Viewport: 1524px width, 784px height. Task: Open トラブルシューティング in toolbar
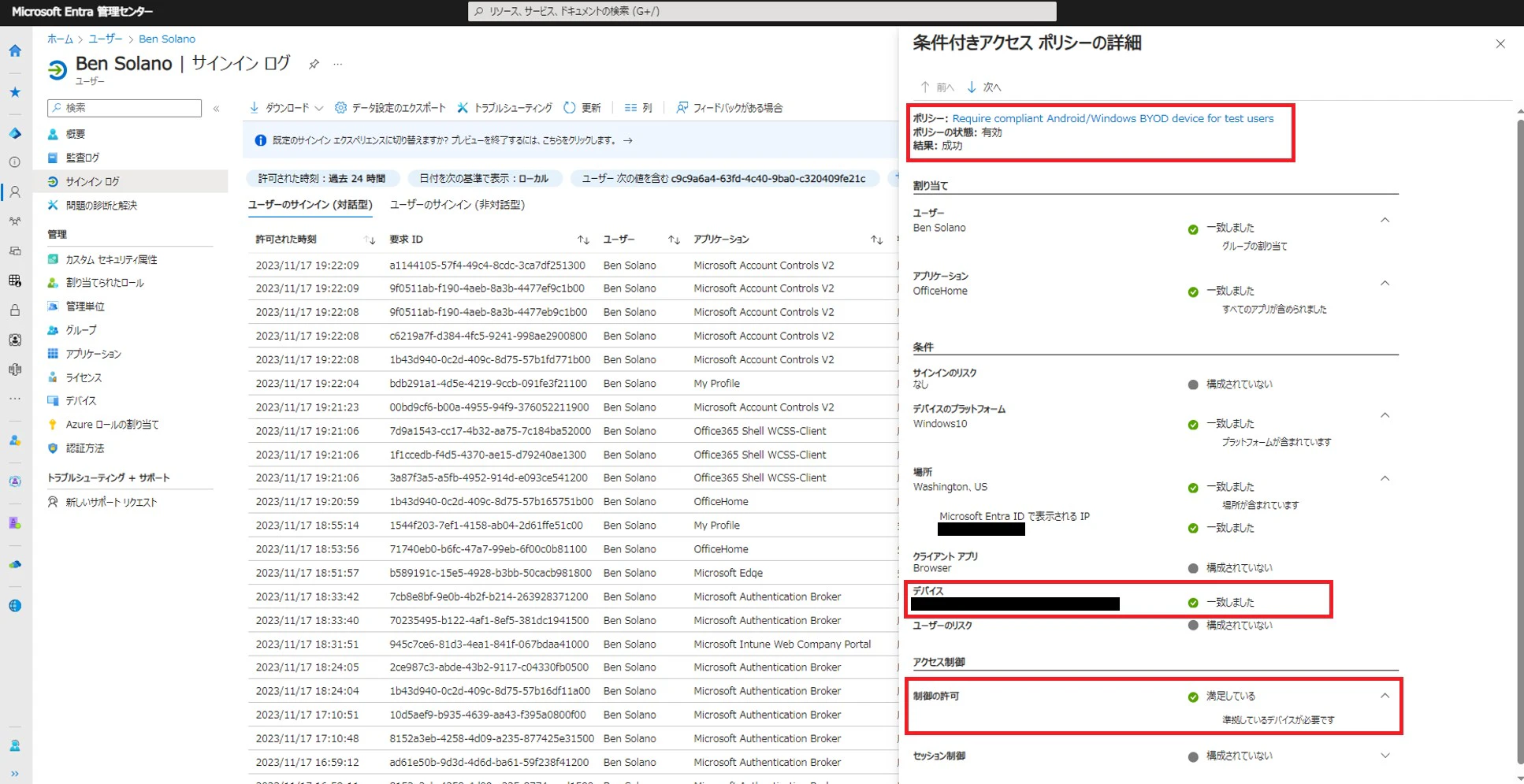pos(505,108)
